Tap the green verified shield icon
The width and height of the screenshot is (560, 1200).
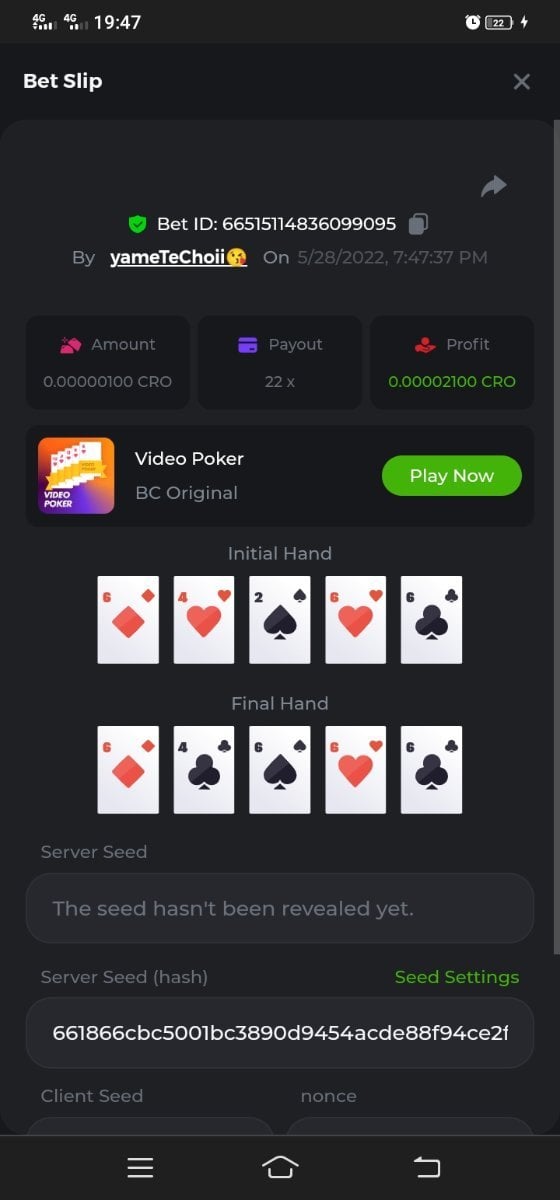point(137,224)
